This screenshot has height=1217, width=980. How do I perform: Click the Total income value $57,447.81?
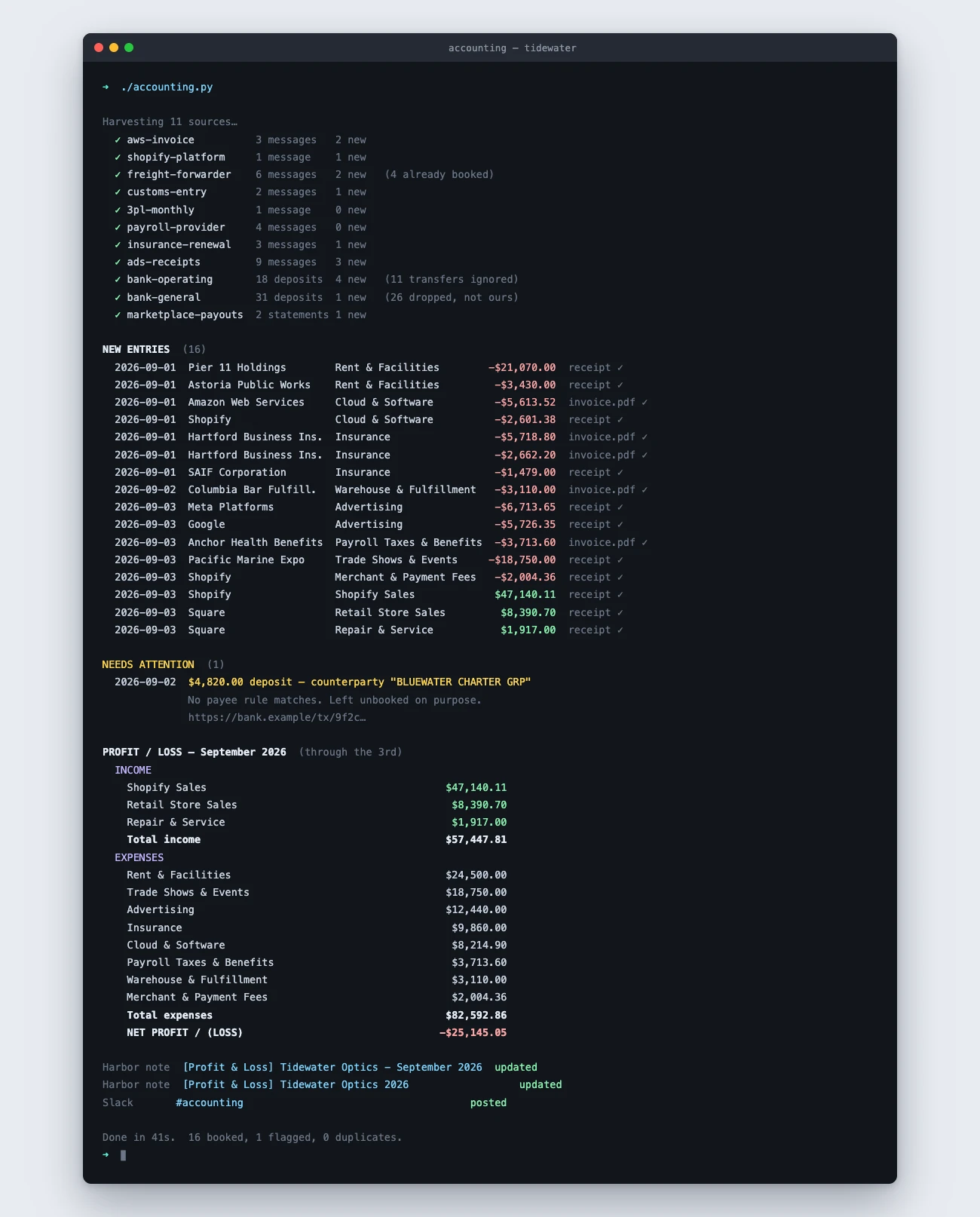476,839
